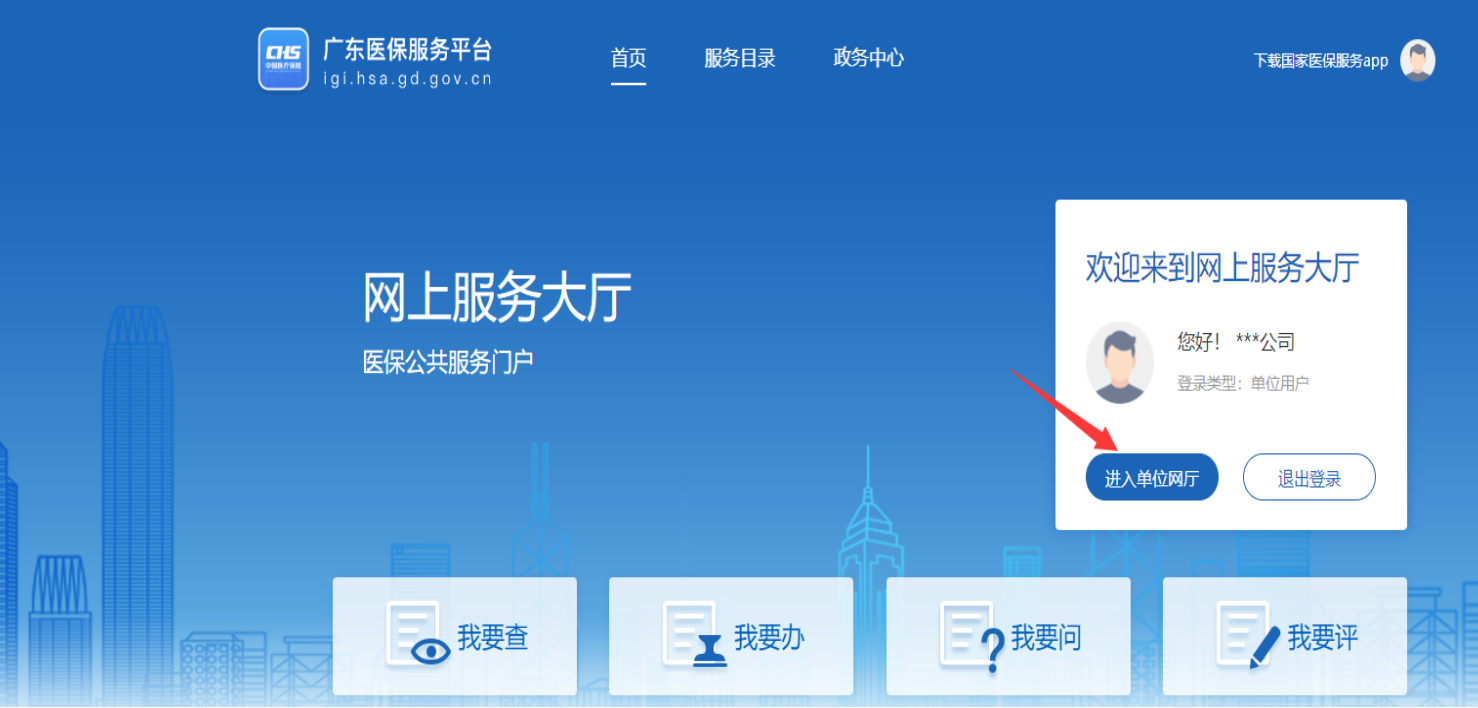Click the 广东医保服务平台 site title
This screenshot has height=708, width=1478.
click(x=407, y=49)
